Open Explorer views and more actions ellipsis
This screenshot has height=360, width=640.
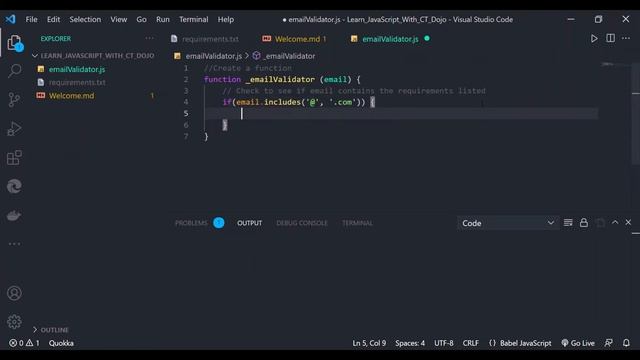(149, 38)
